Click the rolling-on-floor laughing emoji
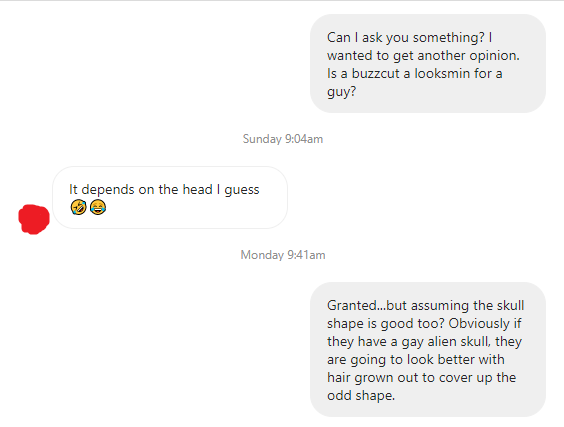 tap(78, 207)
